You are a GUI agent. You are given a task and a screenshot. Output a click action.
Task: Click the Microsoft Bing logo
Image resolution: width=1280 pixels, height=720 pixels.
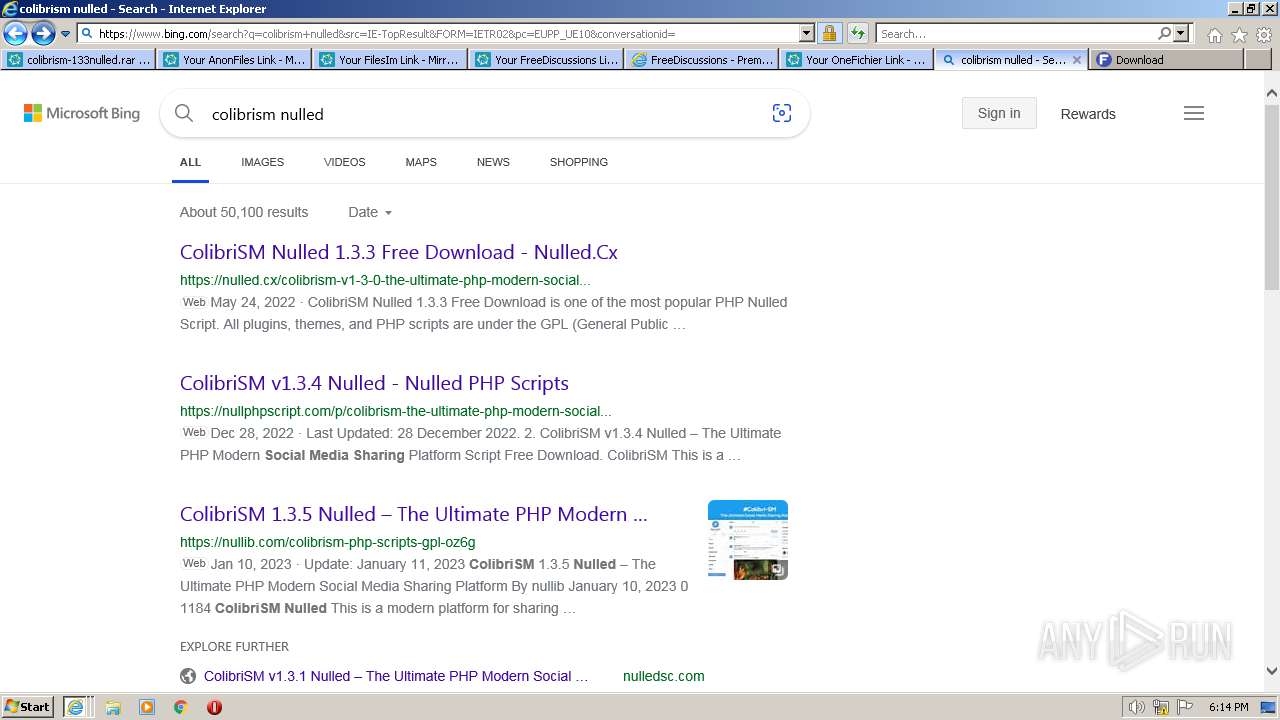click(x=82, y=113)
